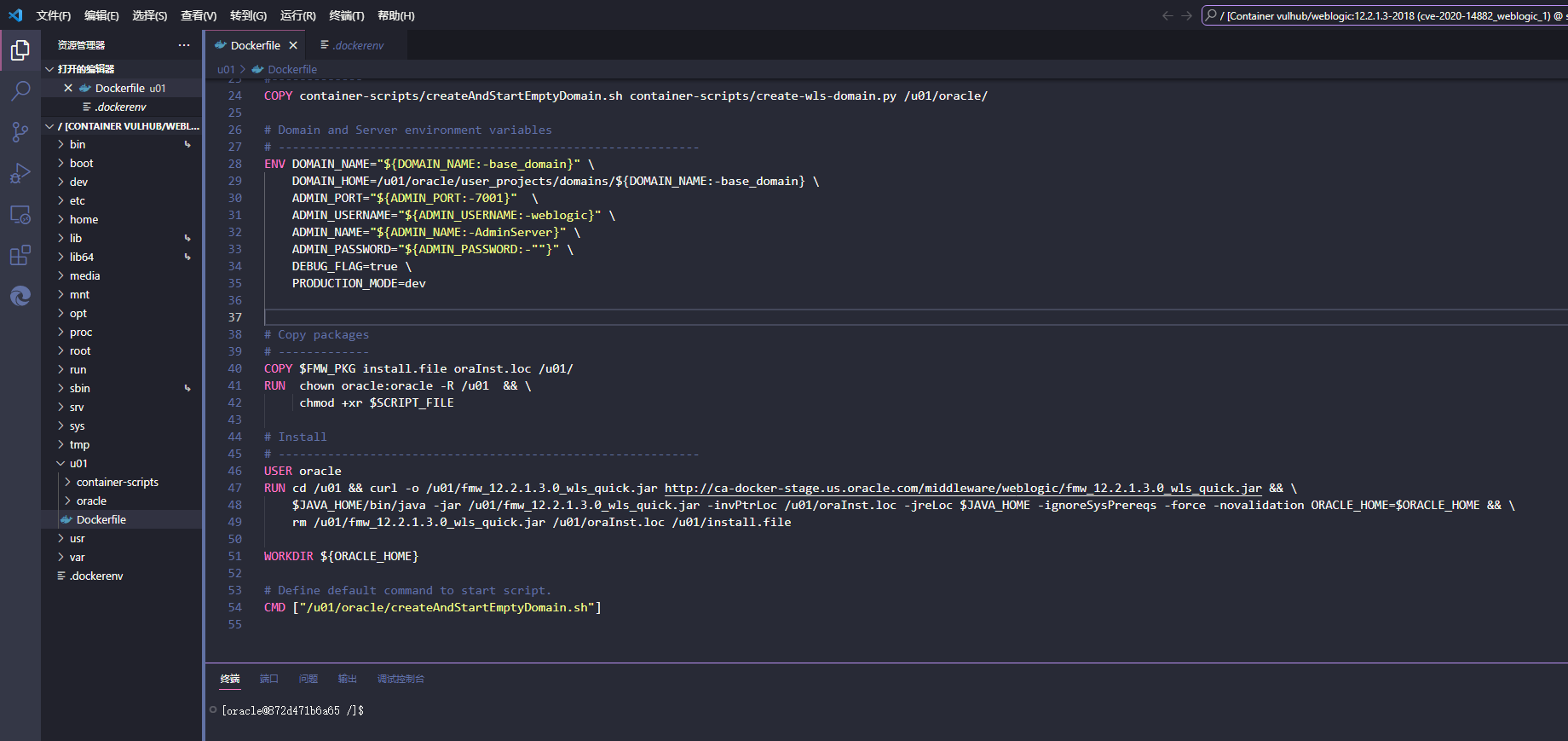Open the 查看(V) menu
The width and height of the screenshot is (1568, 741).
click(x=199, y=15)
